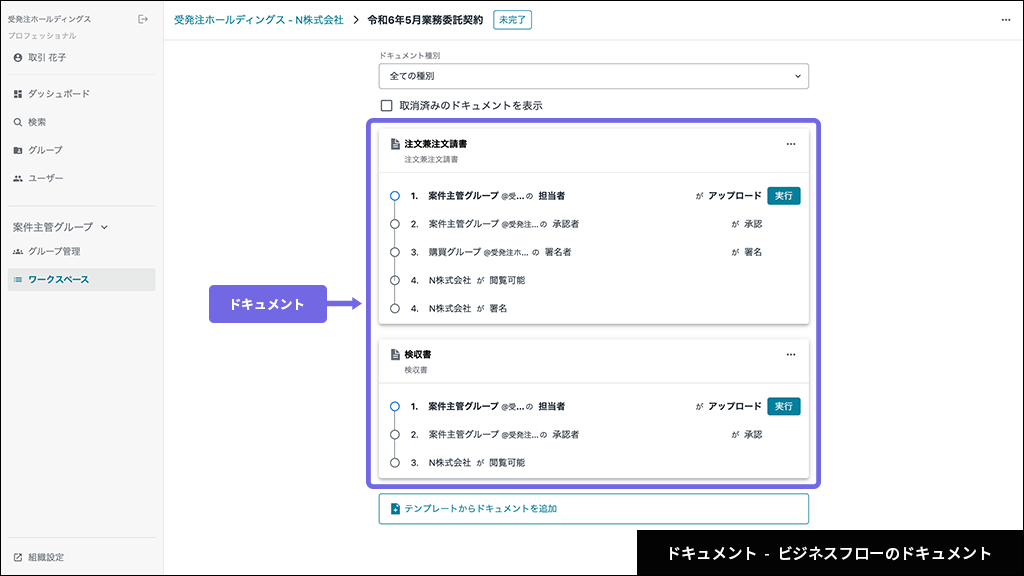
Task: Click the add-document icon in the template button
Action: pos(395,509)
